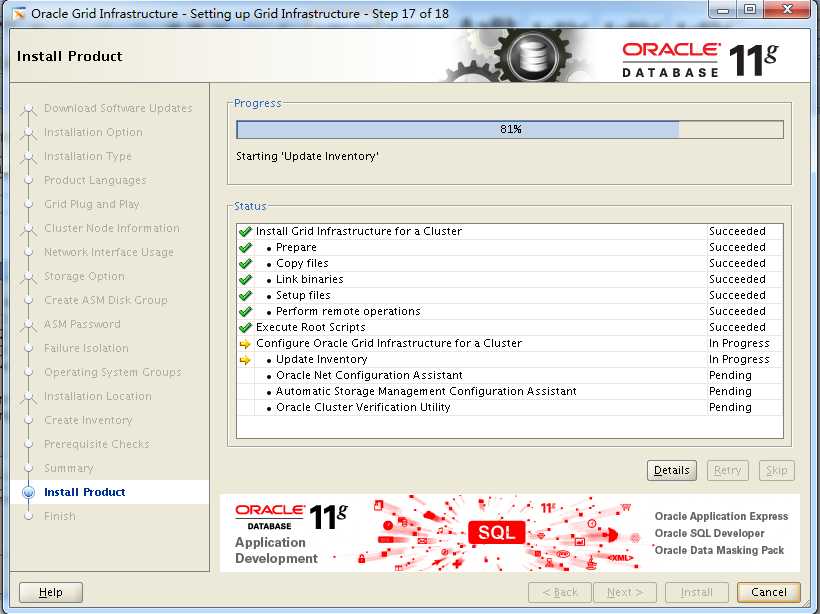Screen dimensions: 820x614
Task: Select the Finish step in sidebar
Action: pos(60,516)
